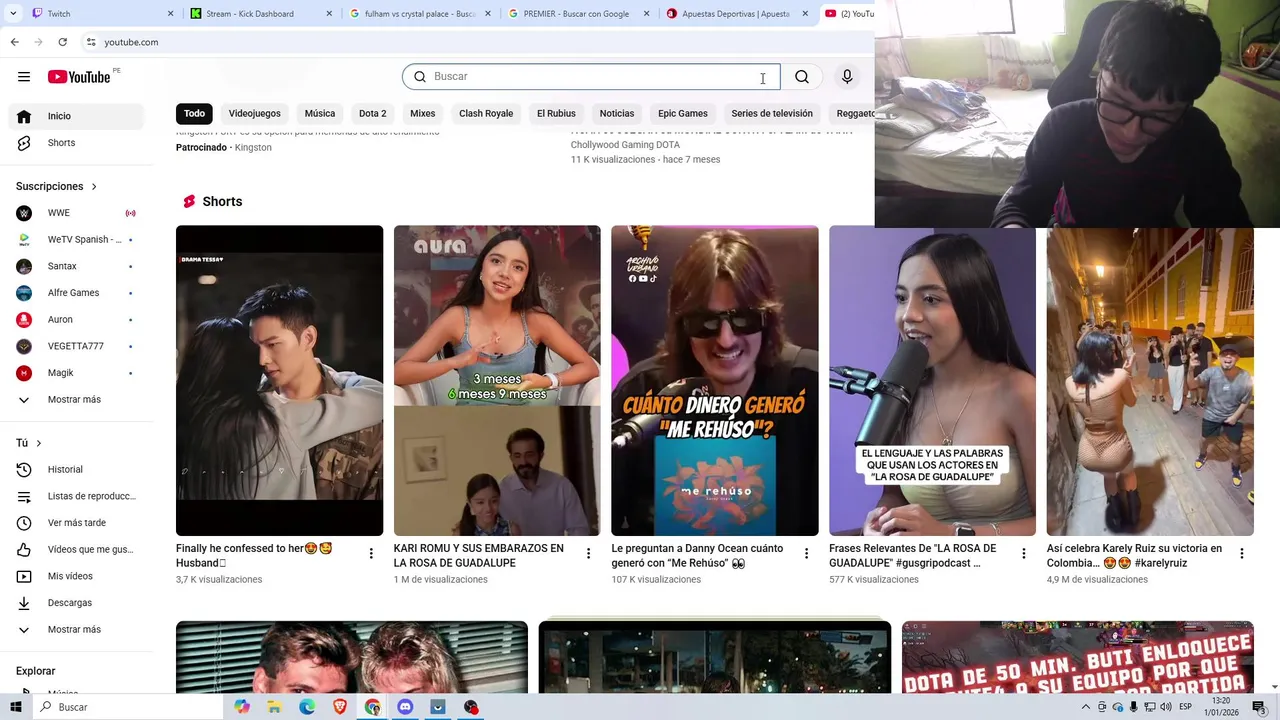Select the Noticias filter chip
The image size is (1280, 720).
click(617, 113)
